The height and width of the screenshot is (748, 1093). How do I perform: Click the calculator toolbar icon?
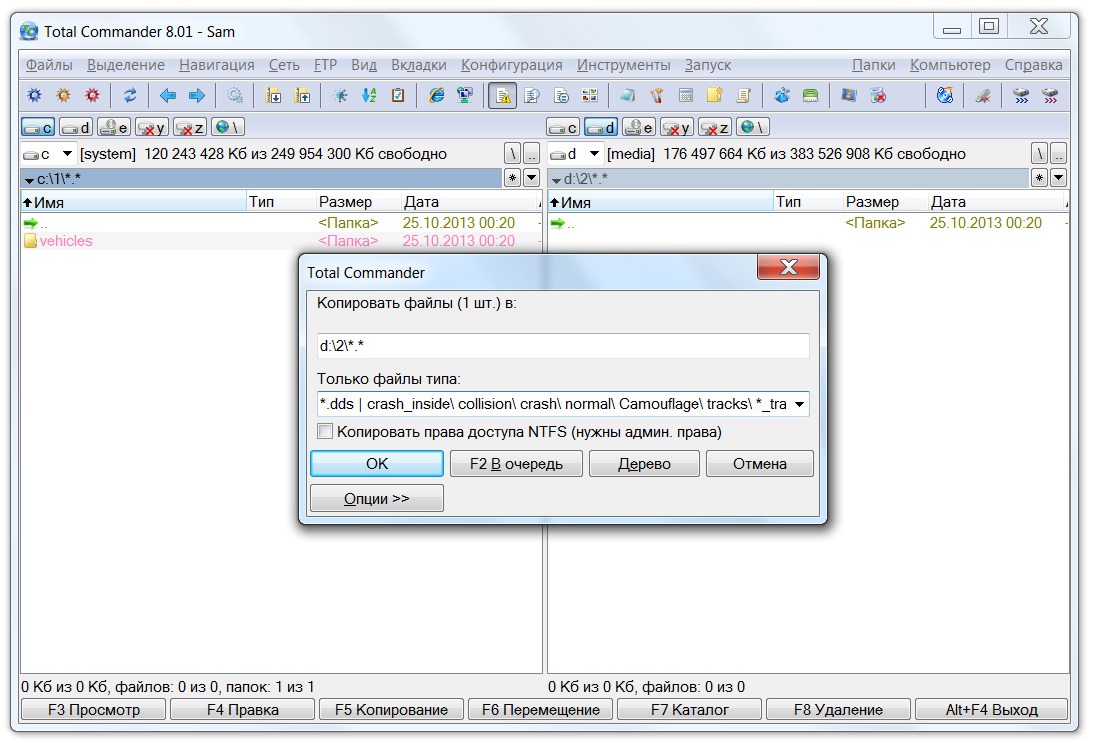point(686,96)
